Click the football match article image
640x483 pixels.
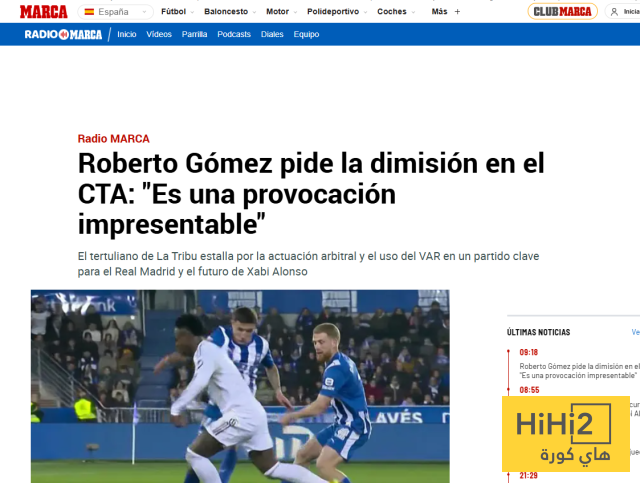tap(240, 385)
